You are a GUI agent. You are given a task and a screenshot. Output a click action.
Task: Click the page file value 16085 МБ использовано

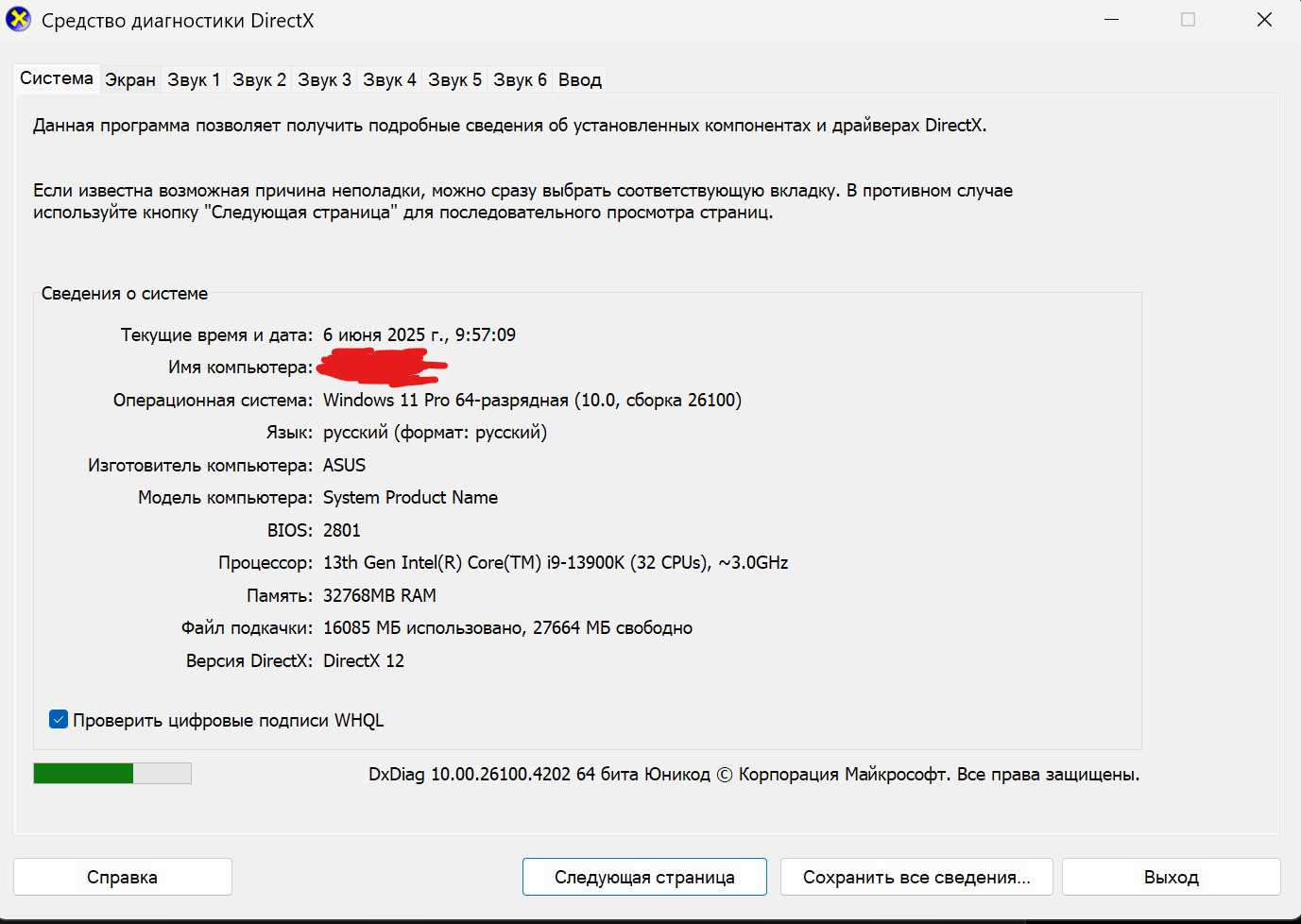click(507, 628)
